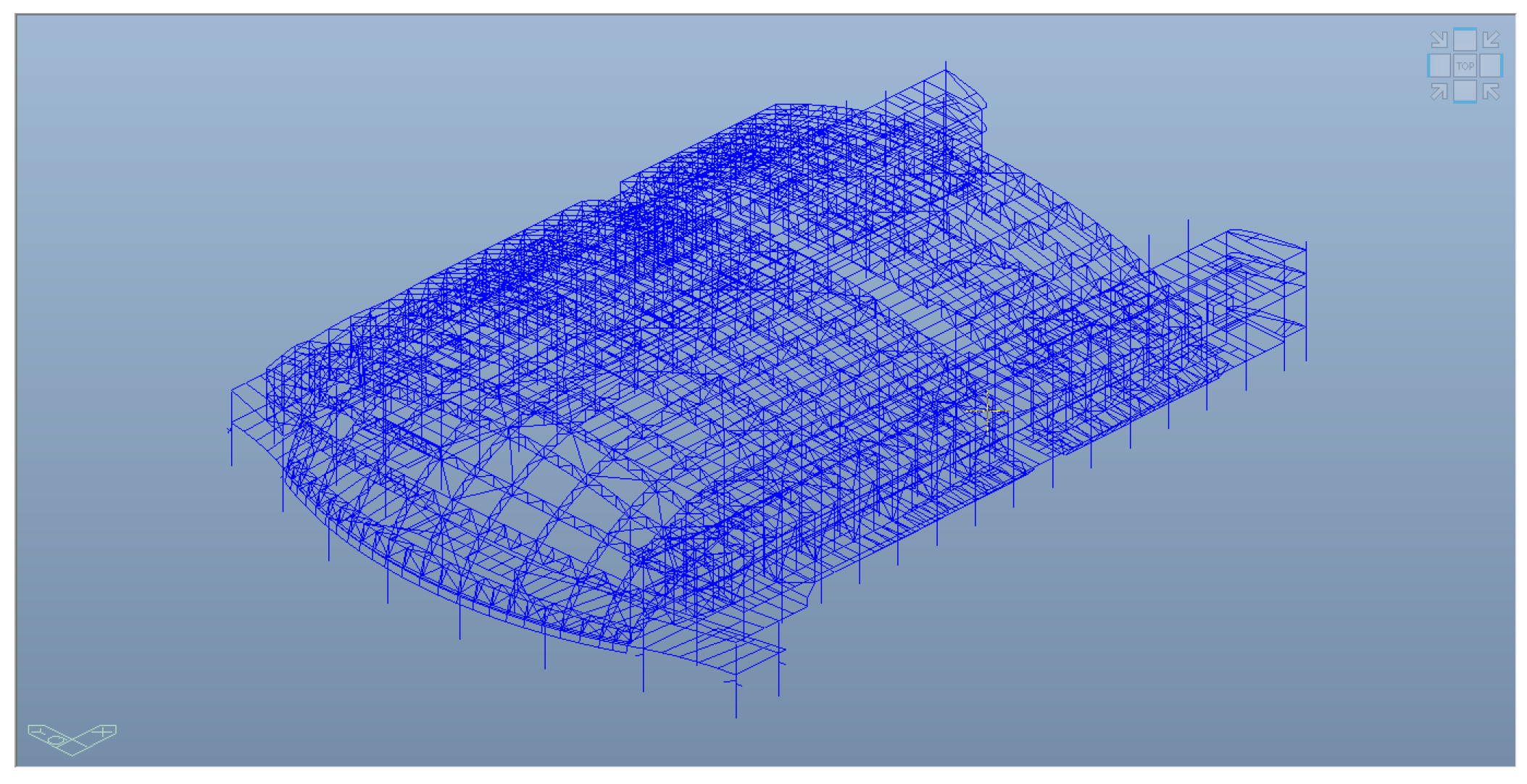The height and width of the screenshot is (784, 1527).
Task: Select the upper-right diagonal arrow in the view navigator
Action: (1491, 39)
